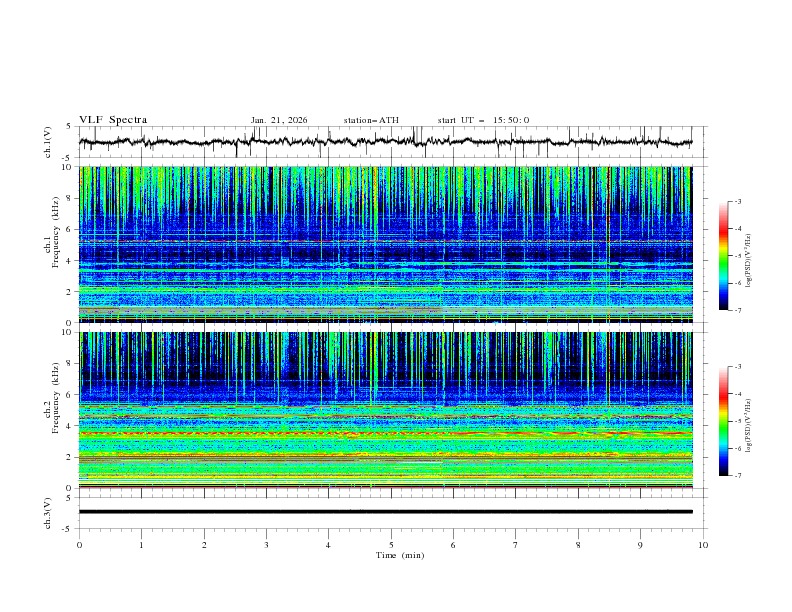The image size is (792, 612).
Task: Click the "10" kHz tick of ch.1 spectrogram
Action: click(x=66, y=167)
